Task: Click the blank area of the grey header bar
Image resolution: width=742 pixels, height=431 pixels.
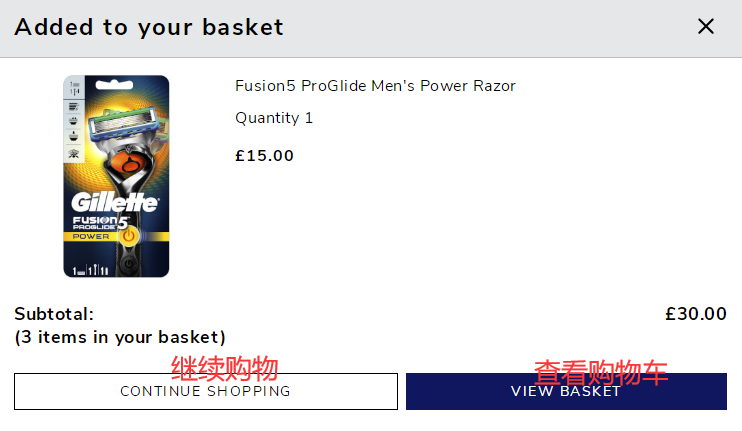Action: (x=480, y=27)
